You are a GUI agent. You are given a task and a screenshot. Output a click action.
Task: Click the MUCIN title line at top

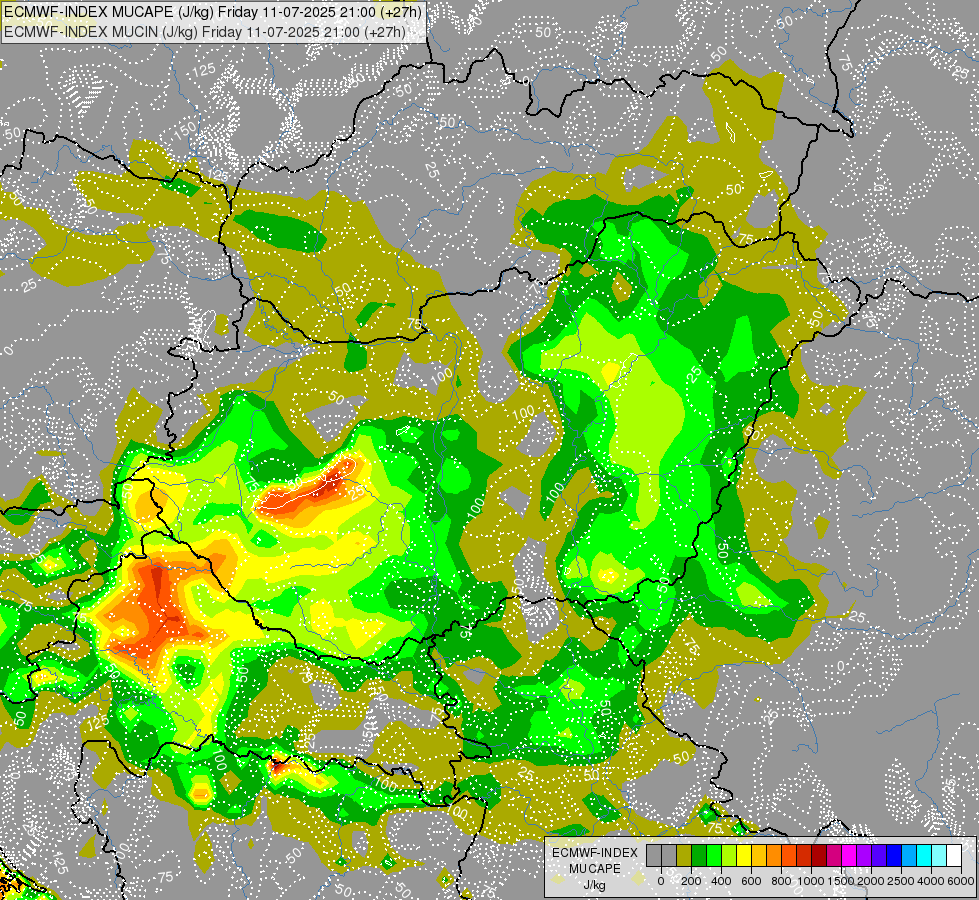[204, 32]
